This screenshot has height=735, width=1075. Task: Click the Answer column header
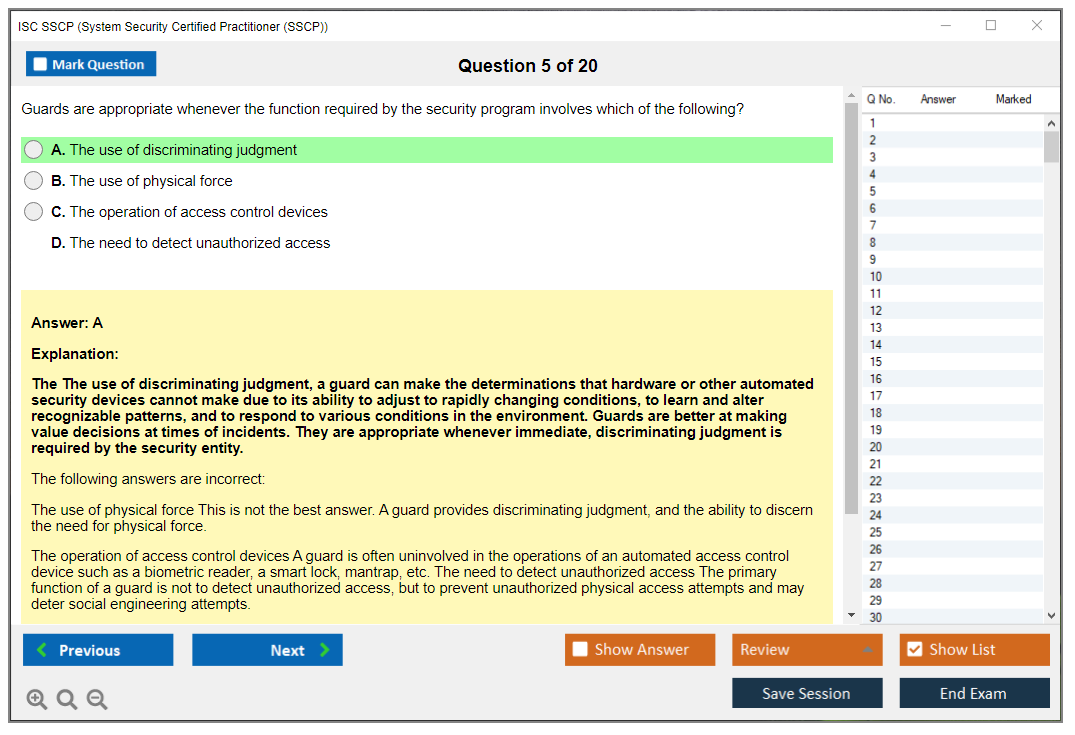coord(937,99)
